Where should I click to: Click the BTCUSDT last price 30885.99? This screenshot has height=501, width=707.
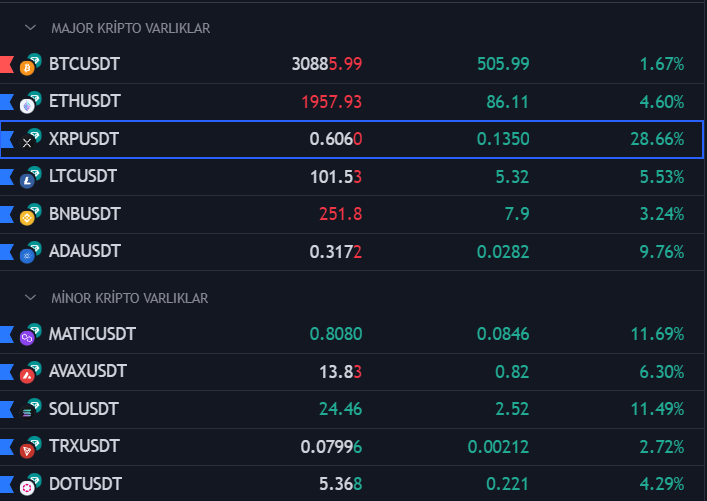coord(326,64)
